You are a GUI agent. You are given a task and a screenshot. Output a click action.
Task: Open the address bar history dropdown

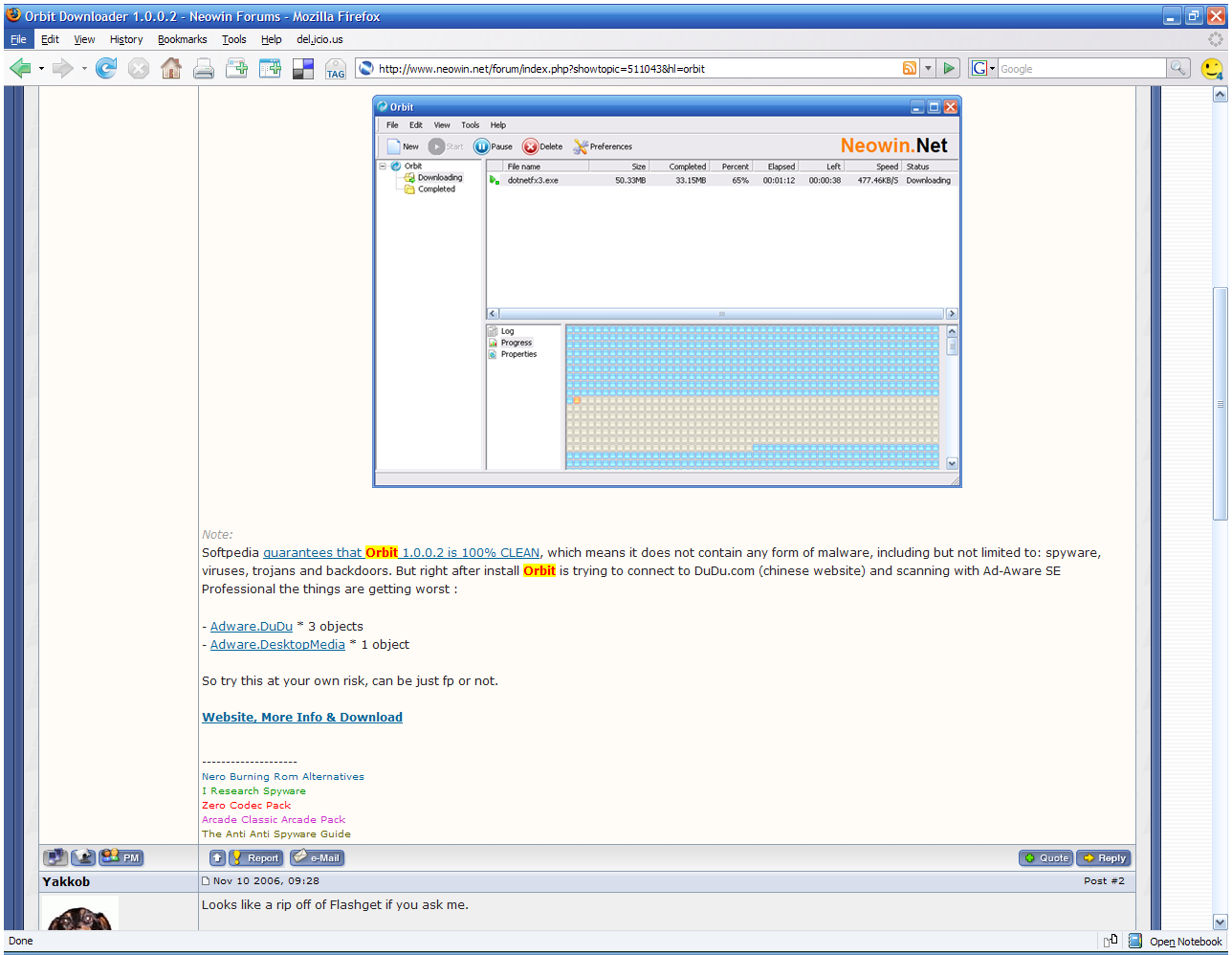coord(927,69)
